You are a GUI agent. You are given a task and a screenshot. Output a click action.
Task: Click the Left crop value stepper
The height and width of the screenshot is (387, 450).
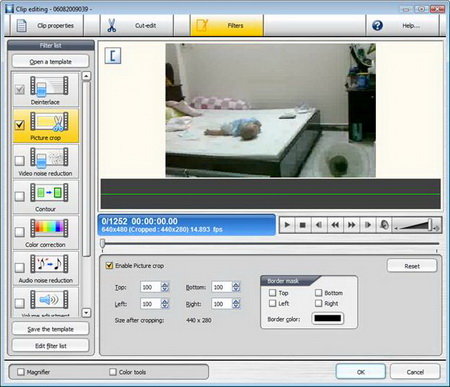click(165, 304)
